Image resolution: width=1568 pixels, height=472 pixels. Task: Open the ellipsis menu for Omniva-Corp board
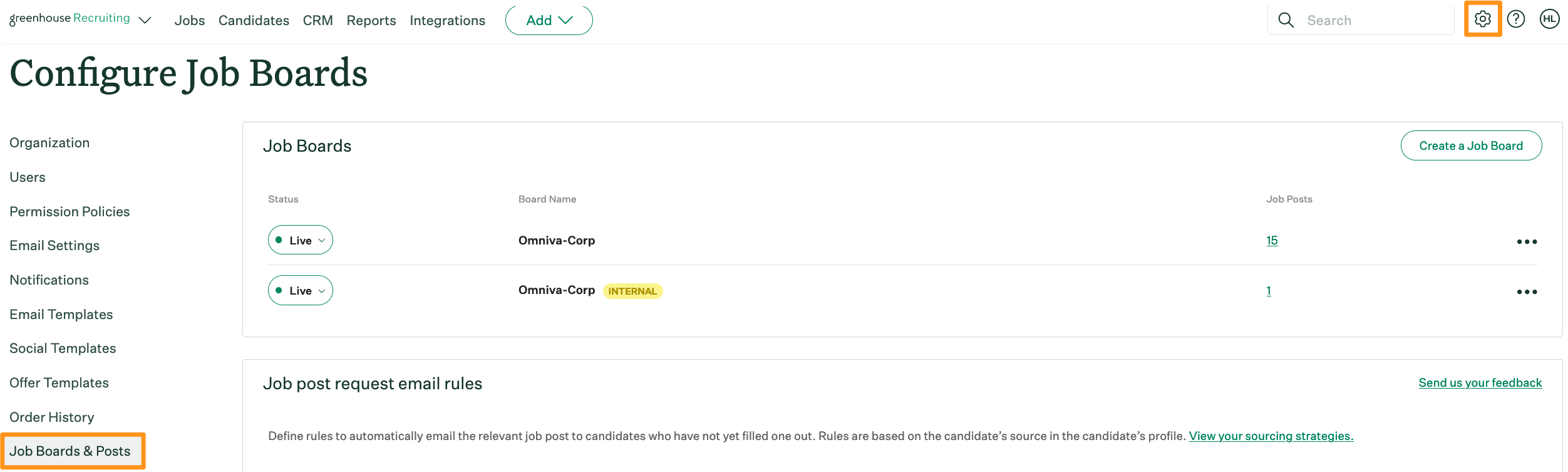(1528, 241)
